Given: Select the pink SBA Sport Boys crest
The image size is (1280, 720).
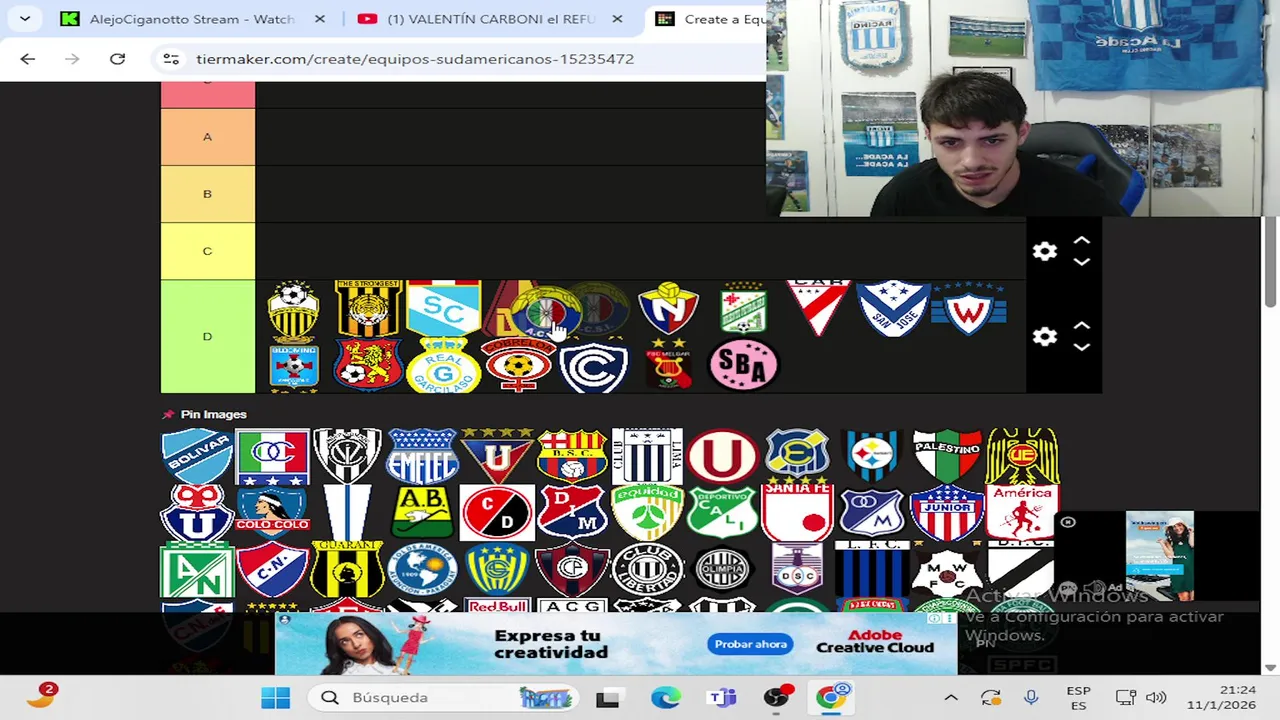Looking at the screenshot, I should [743, 365].
